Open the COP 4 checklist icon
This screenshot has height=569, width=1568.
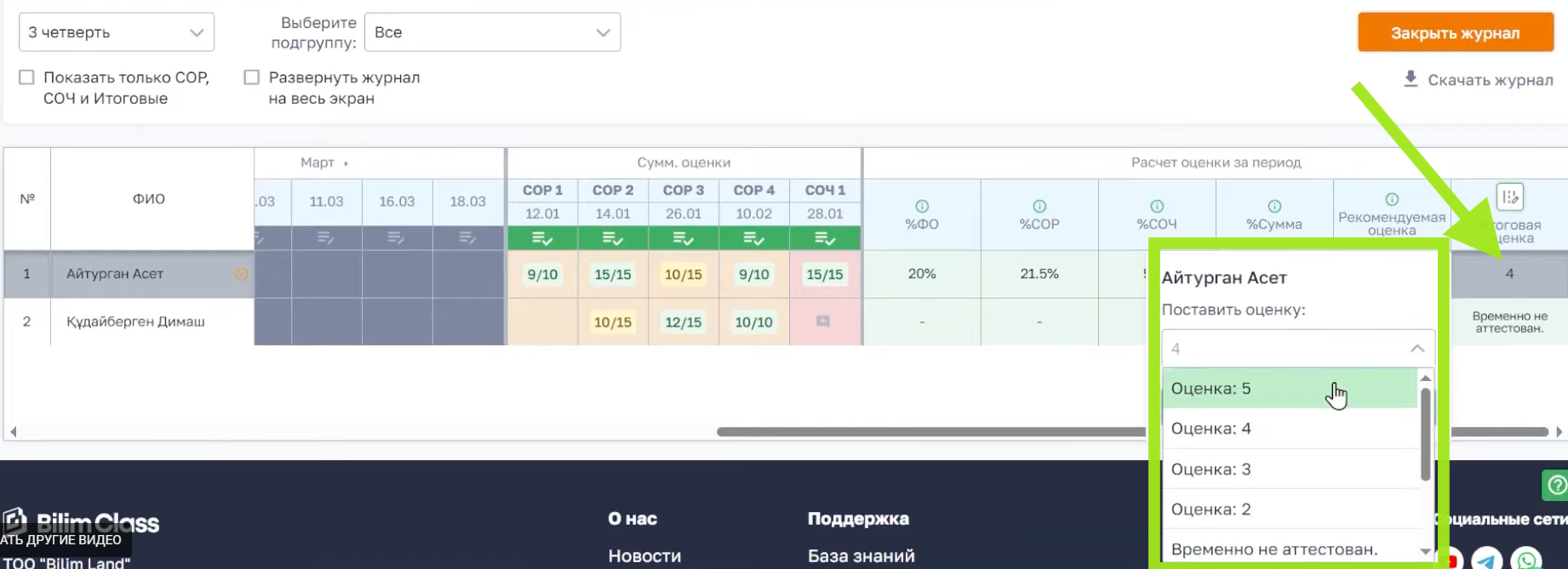pos(753,239)
